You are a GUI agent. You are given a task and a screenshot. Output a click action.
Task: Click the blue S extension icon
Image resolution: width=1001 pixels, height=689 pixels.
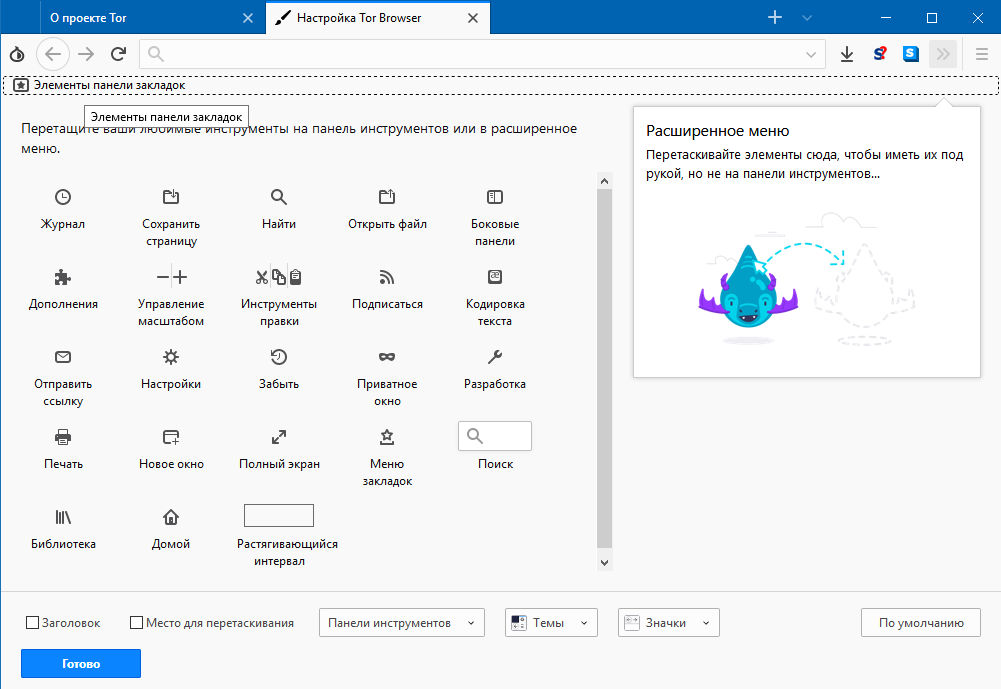pyautogui.click(x=911, y=54)
